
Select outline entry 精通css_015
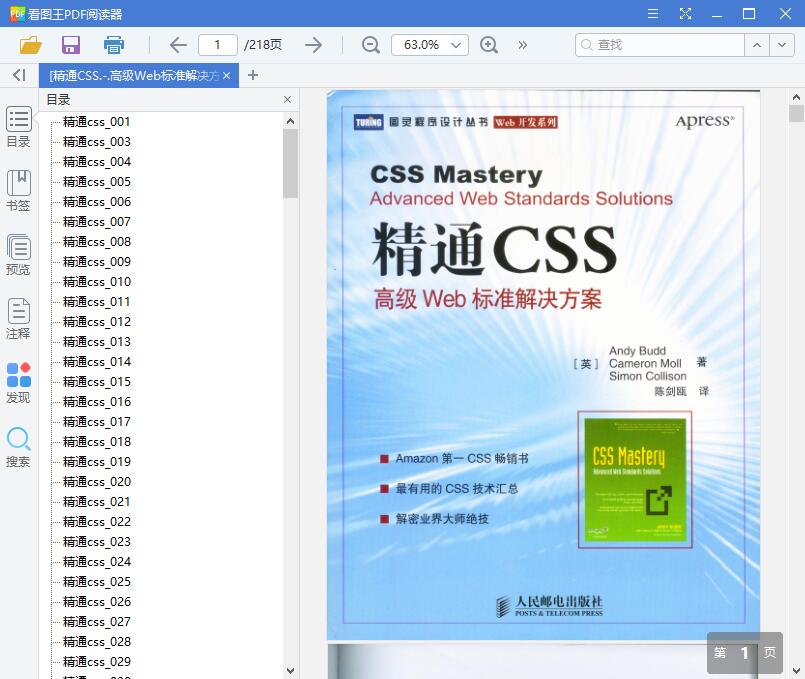pyautogui.click(x=97, y=382)
